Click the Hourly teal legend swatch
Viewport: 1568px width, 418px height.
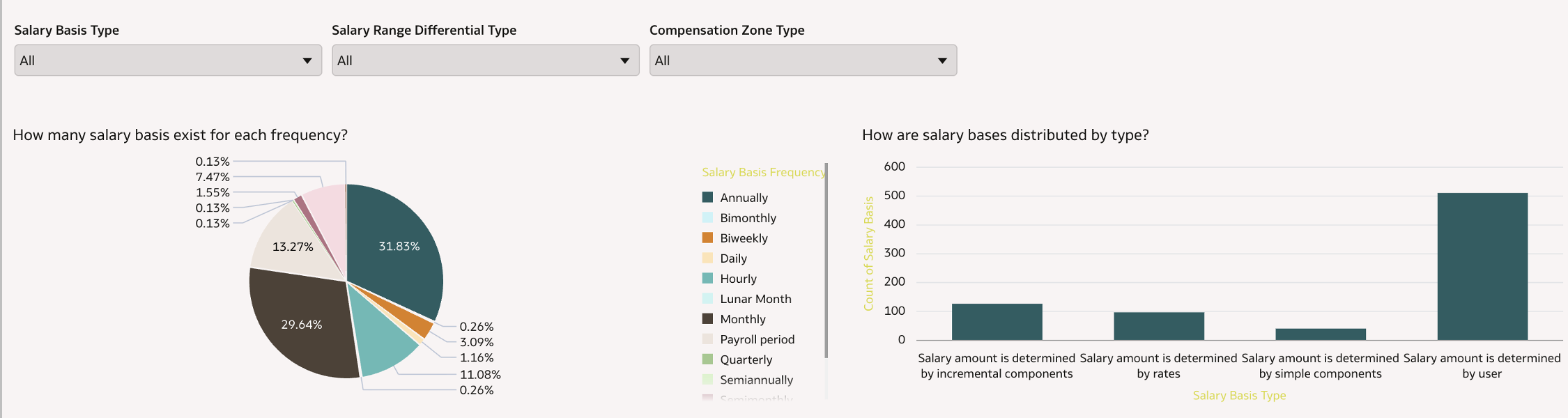[707, 278]
